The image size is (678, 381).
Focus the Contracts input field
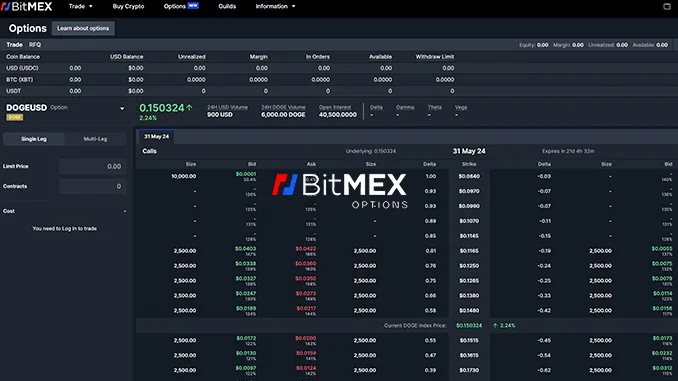click(x=93, y=186)
